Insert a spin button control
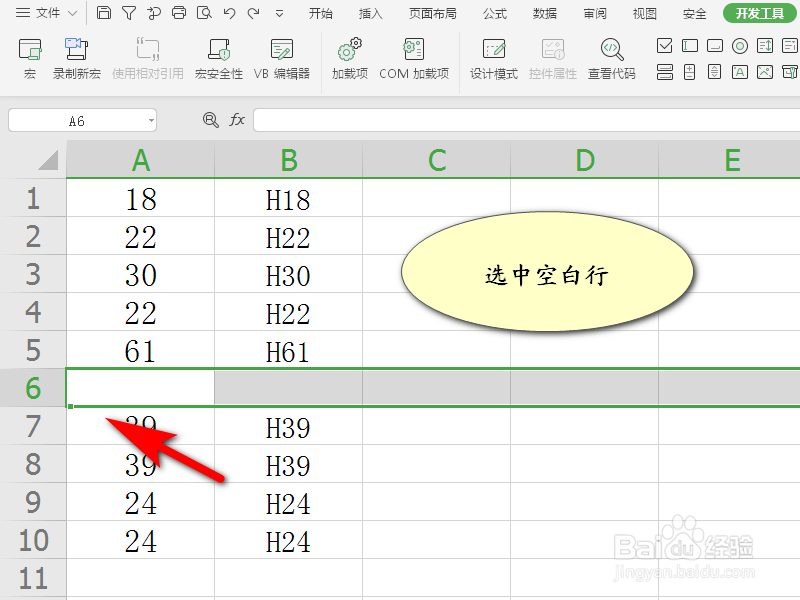 [714, 71]
